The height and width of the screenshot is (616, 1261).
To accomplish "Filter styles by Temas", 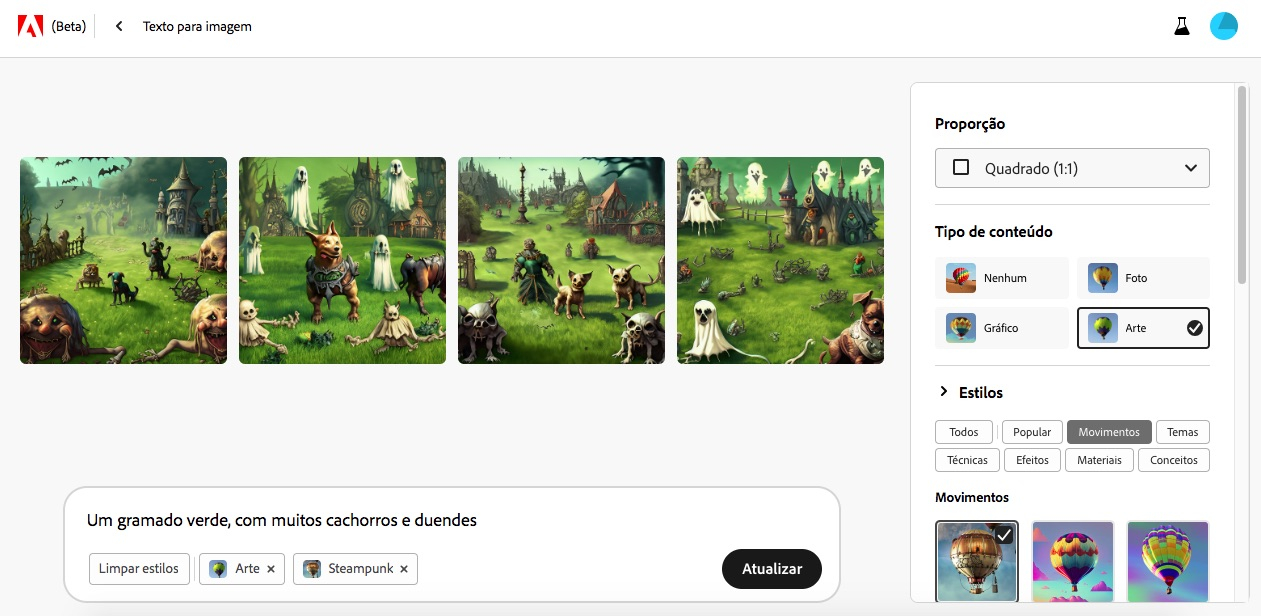I will (x=1182, y=432).
